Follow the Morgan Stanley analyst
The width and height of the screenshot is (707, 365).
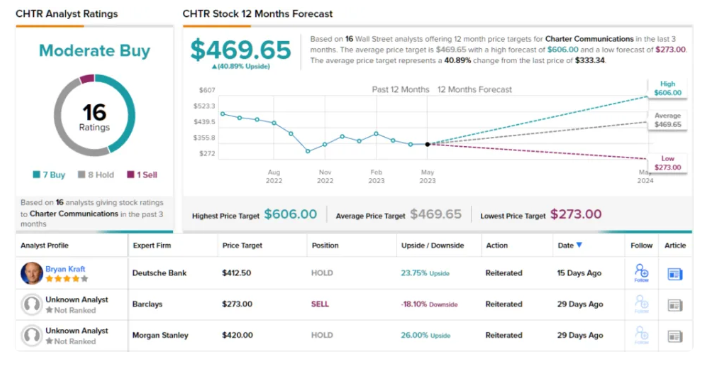(x=641, y=335)
